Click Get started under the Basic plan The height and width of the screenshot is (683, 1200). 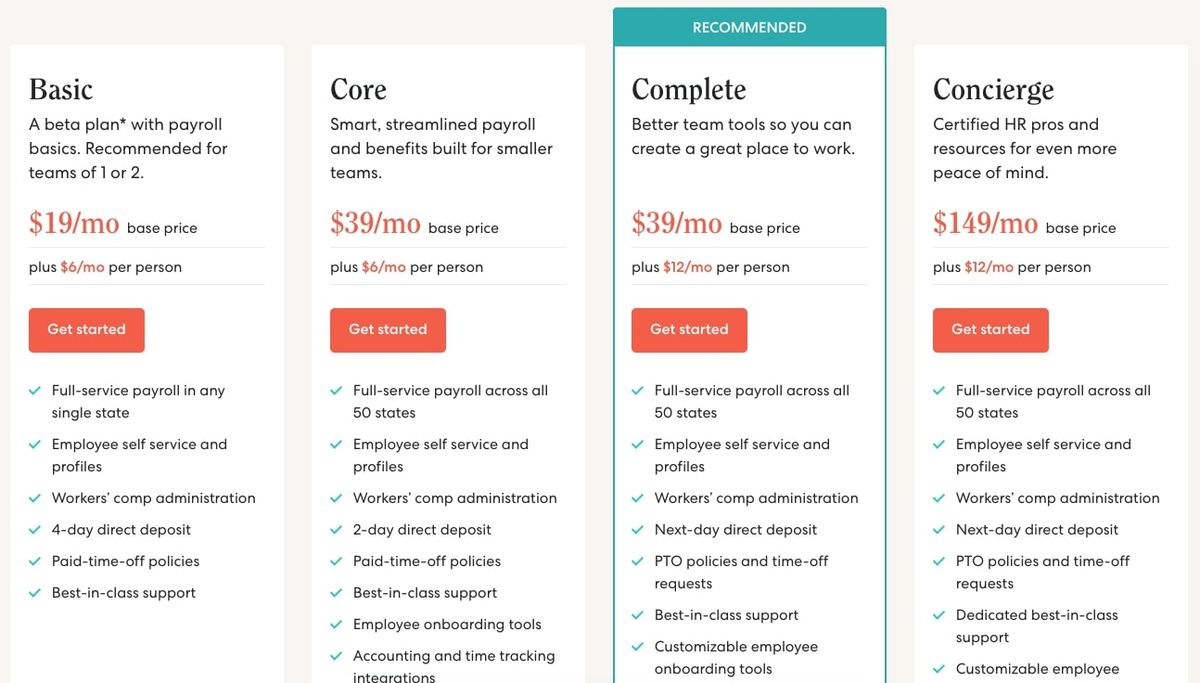86,329
